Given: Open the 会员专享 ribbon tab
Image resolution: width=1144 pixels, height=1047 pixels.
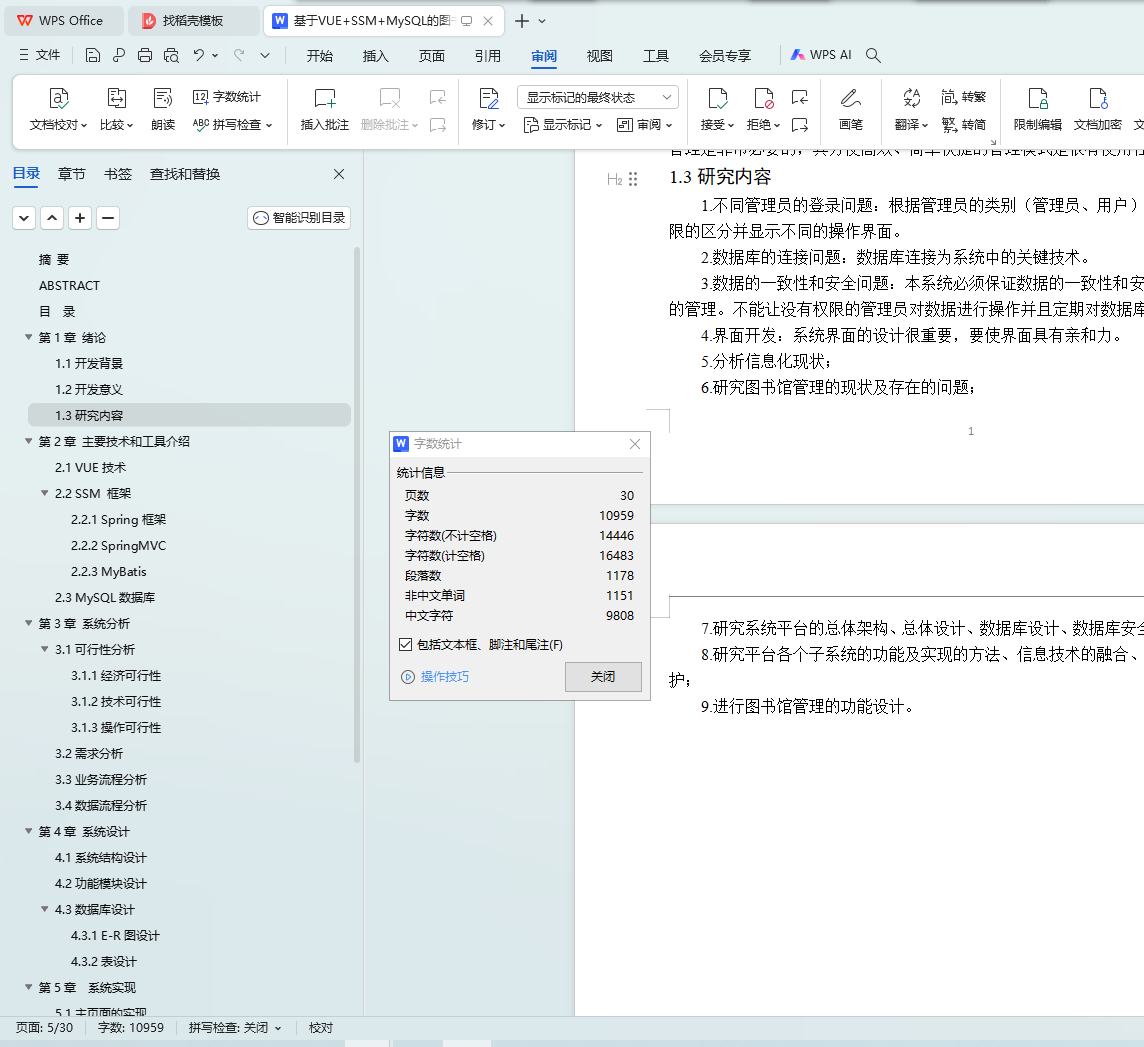Looking at the screenshot, I should tap(724, 55).
